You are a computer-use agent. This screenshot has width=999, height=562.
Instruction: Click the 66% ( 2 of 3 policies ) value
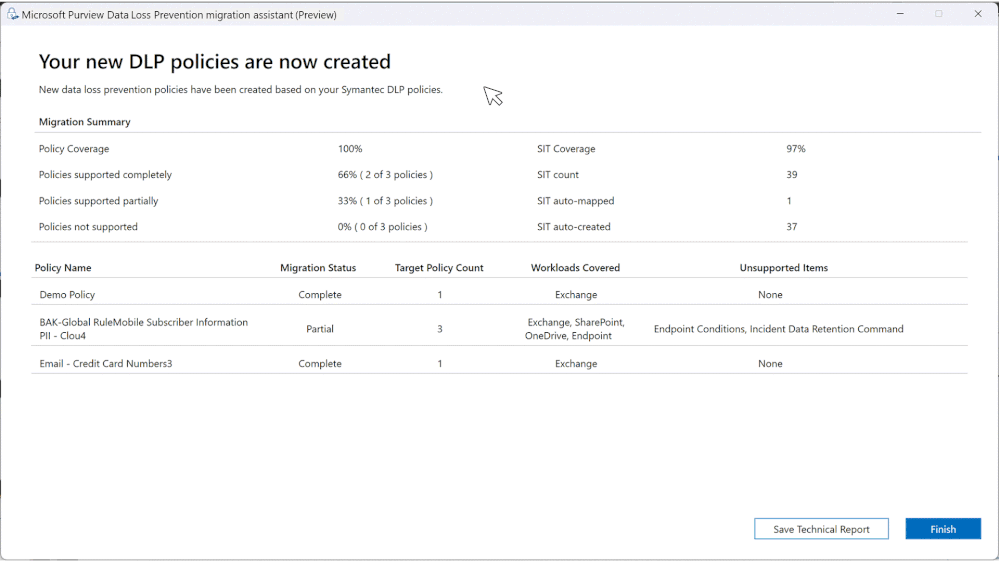[385, 175]
